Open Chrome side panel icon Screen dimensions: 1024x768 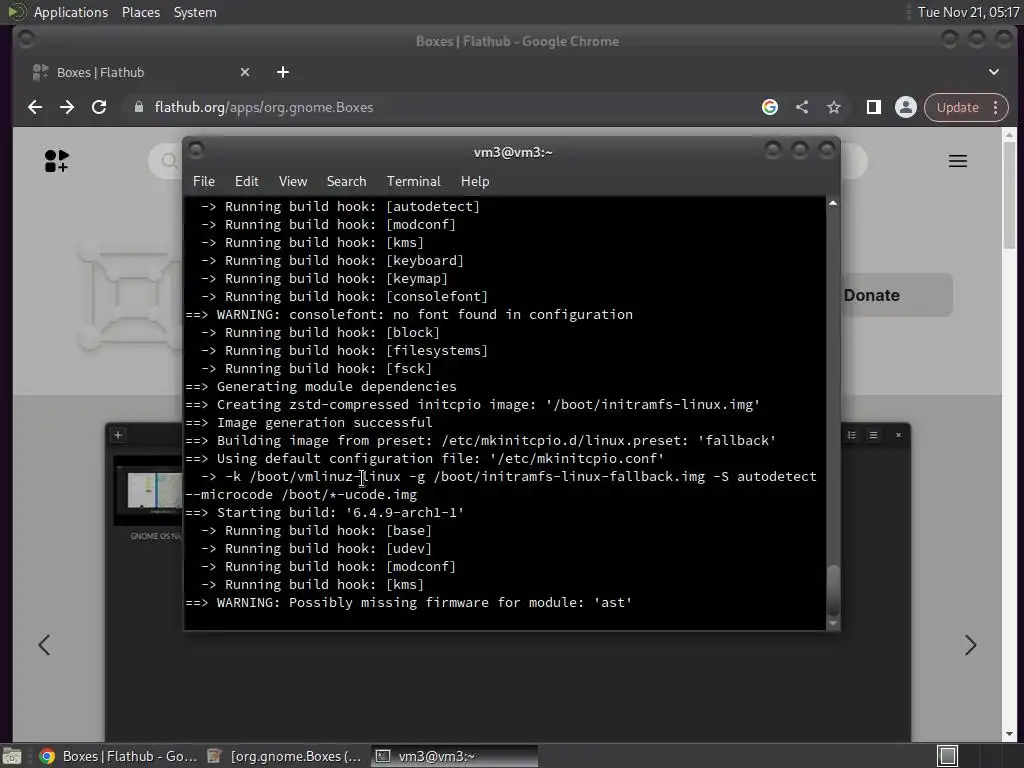874,107
